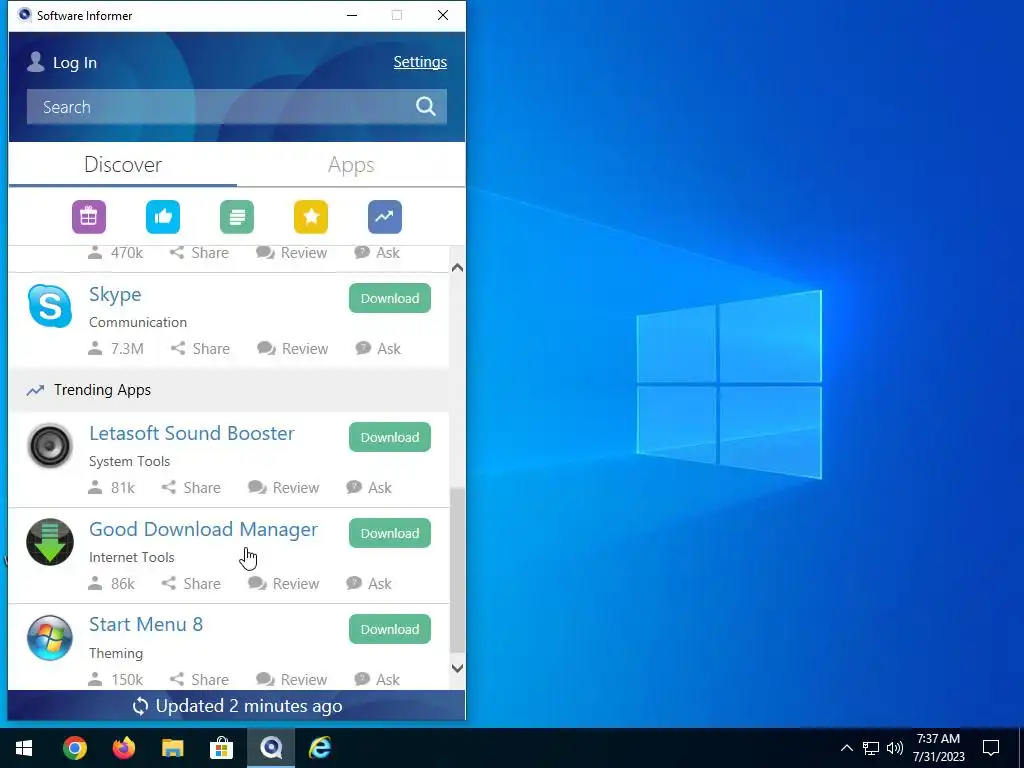The height and width of the screenshot is (768, 1024).
Task: Open the blue thumbs-up recommended icon
Action: [163, 217]
